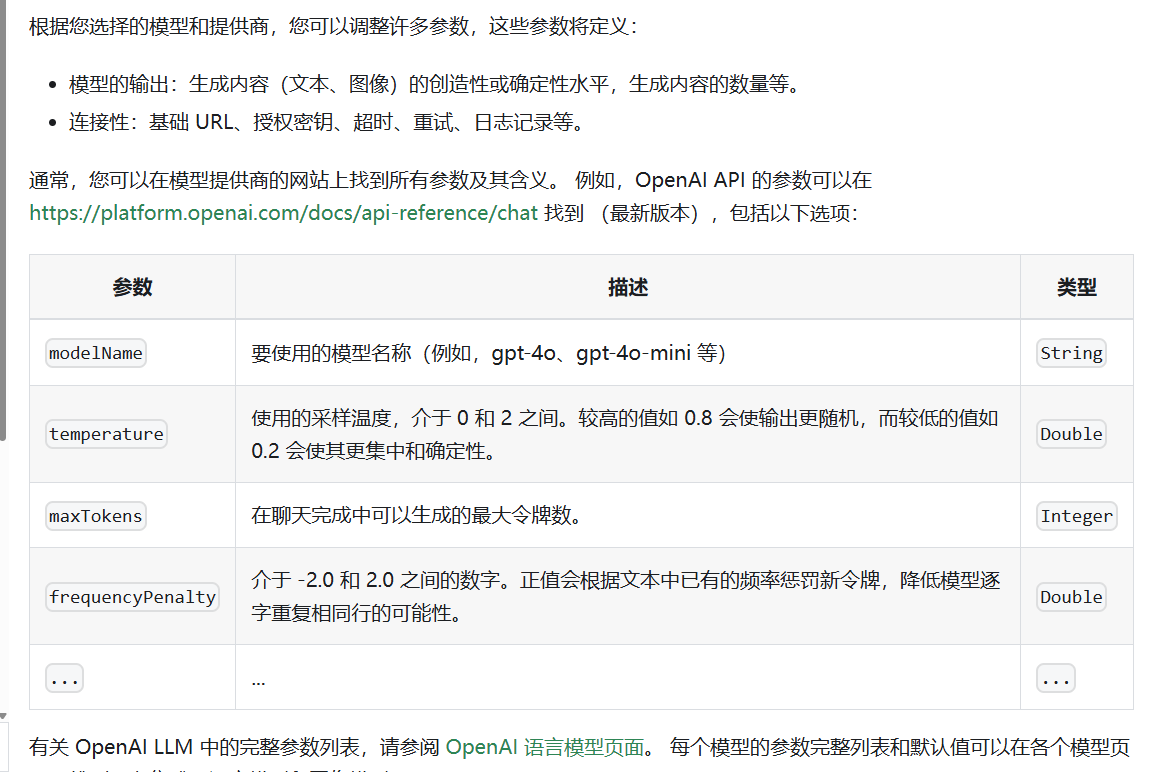Click the String type badge
The width and height of the screenshot is (1166, 772).
click(1071, 353)
